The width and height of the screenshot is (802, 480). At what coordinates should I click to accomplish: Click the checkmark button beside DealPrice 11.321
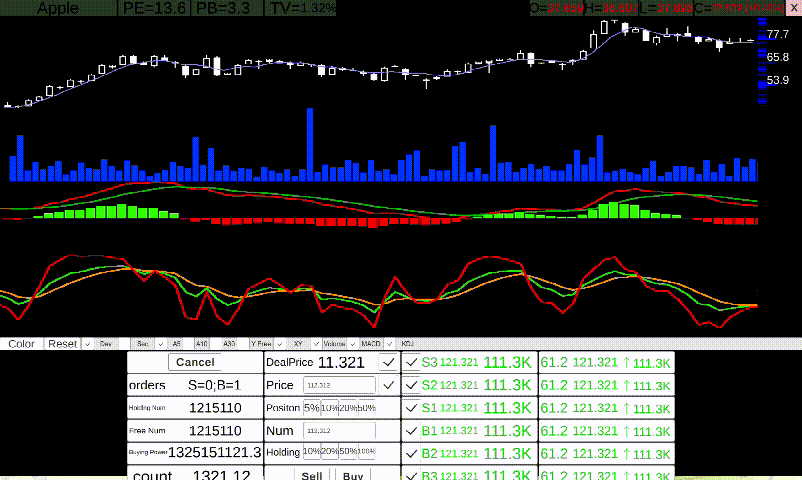click(x=389, y=362)
